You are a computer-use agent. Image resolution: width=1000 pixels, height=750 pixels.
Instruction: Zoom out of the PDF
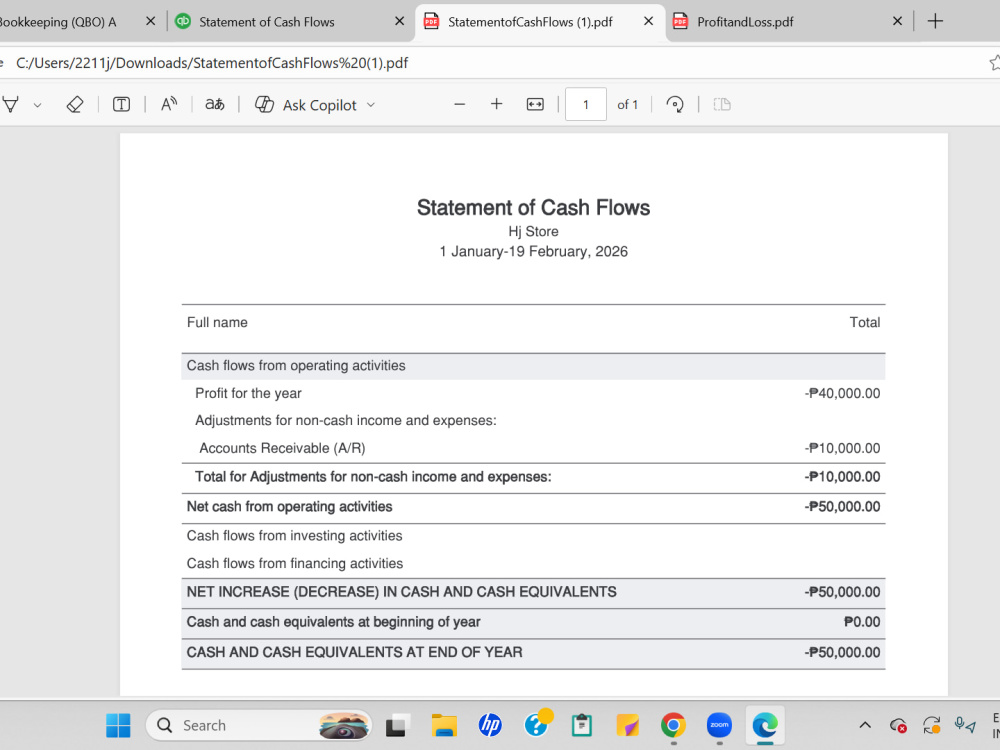tap(459, 105)
